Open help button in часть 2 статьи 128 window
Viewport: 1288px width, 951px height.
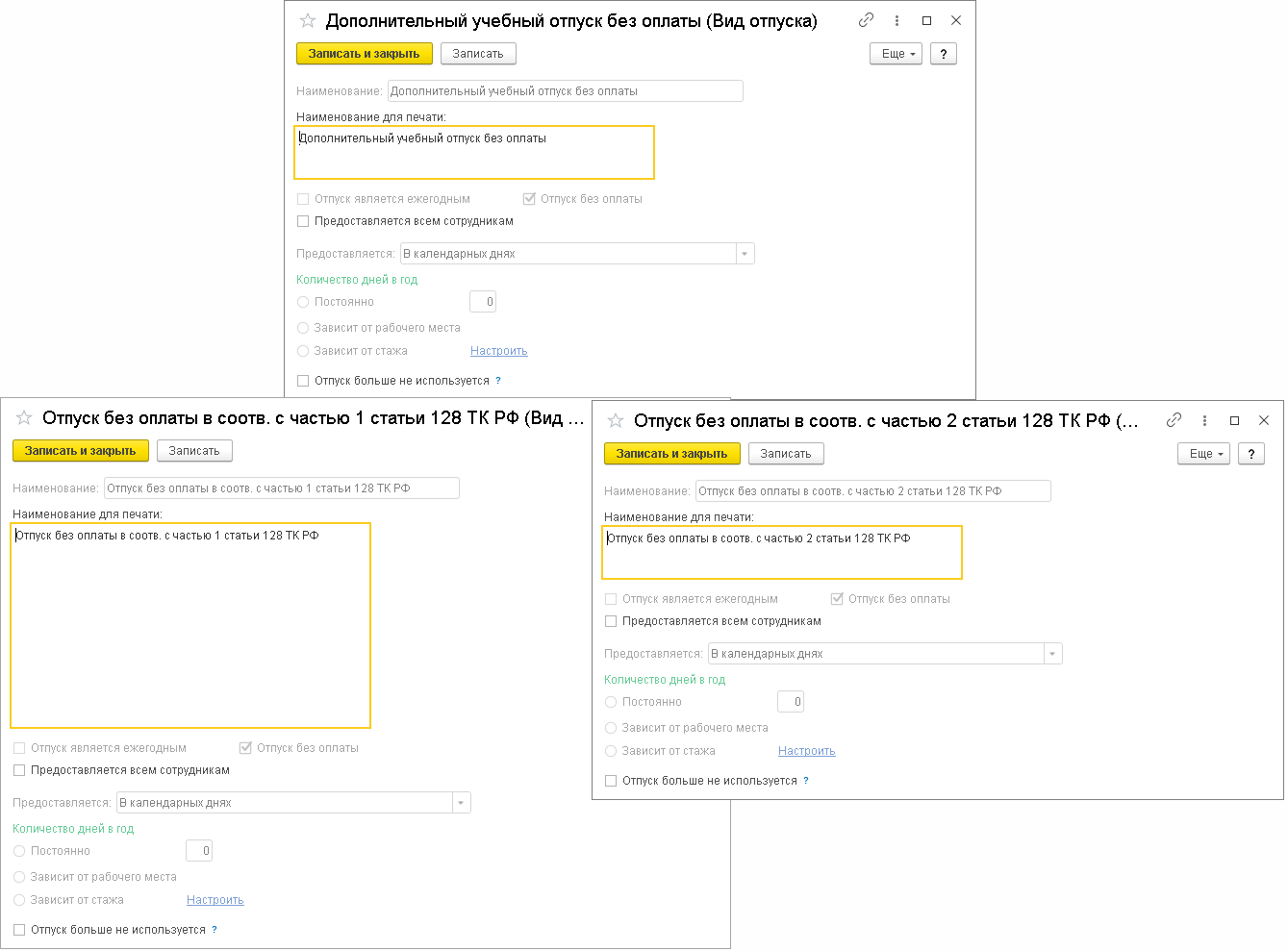1251,454
